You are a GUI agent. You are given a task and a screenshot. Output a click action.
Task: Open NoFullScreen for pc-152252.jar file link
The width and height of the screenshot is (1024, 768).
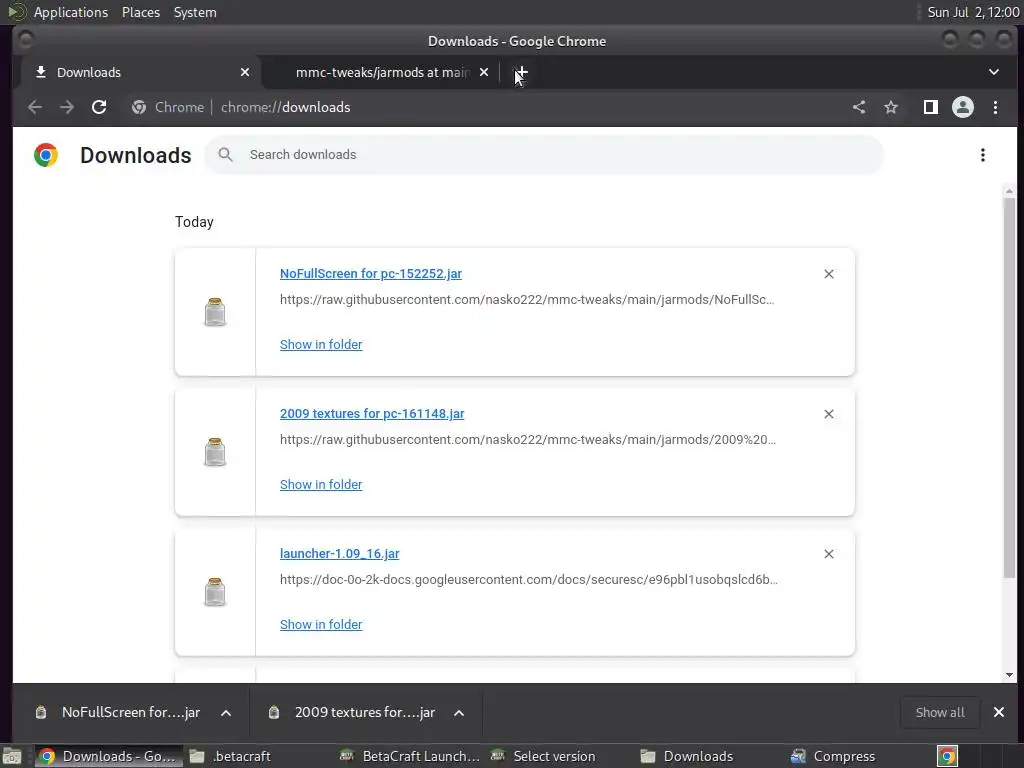pos(370,274)
